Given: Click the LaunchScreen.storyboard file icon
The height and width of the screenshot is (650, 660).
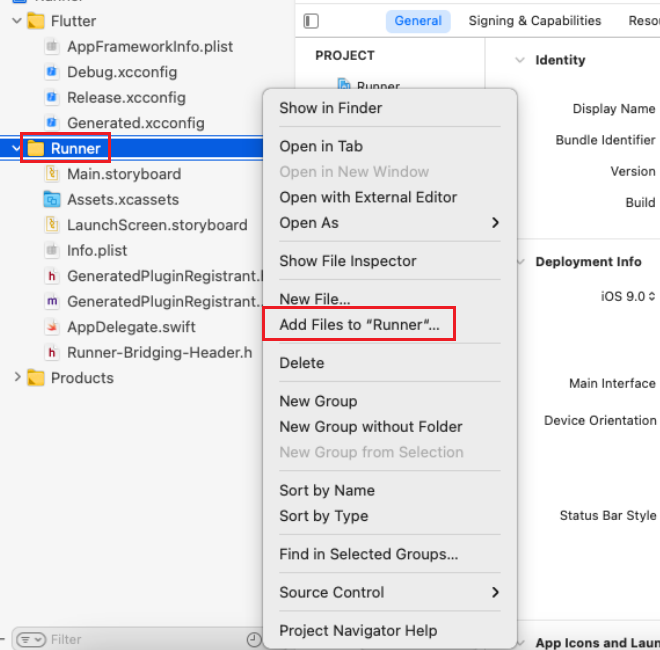Looking at the screenshot, I should tap(52, 225).
